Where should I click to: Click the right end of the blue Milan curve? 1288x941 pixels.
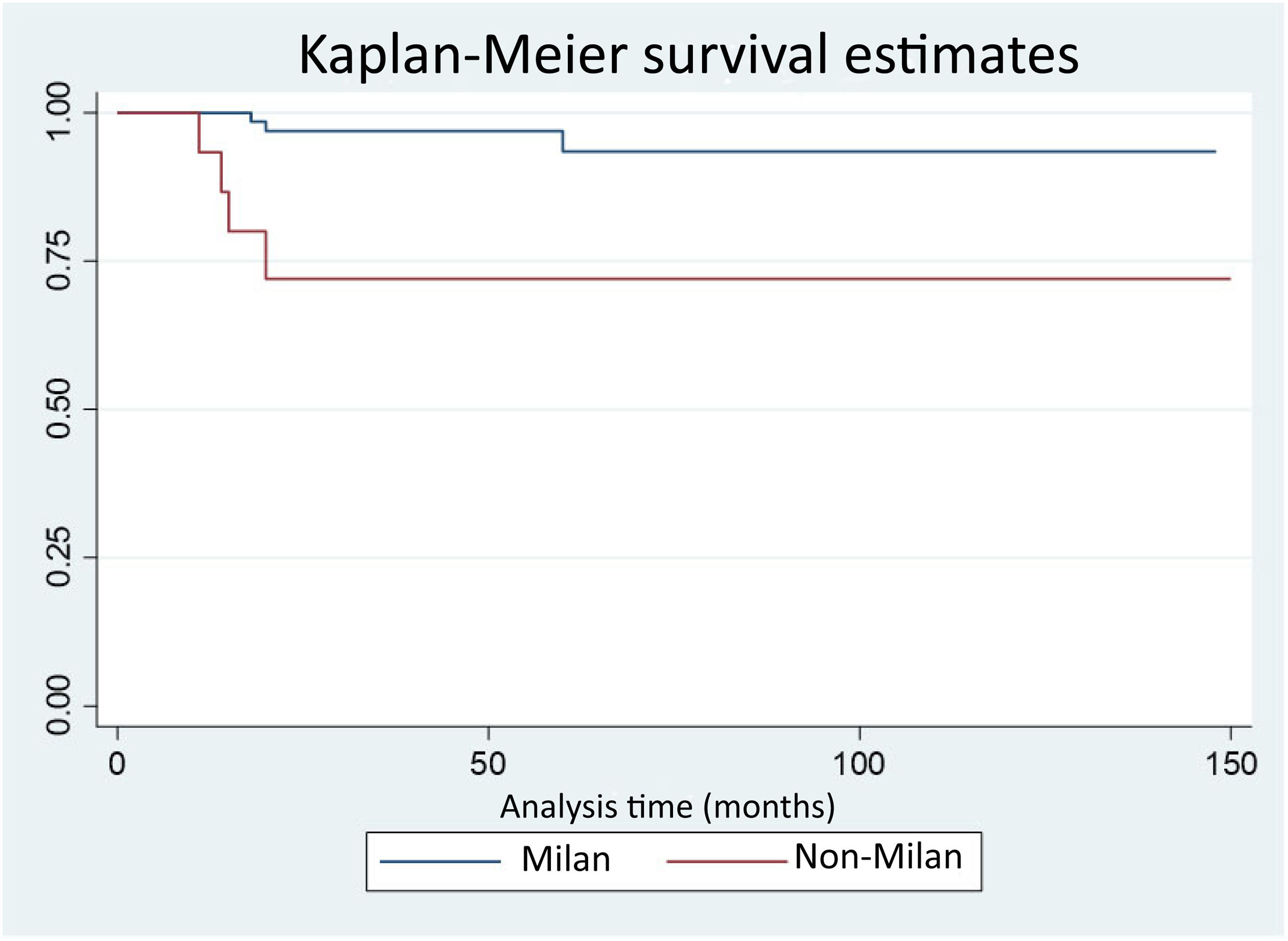pos(1214,152)
